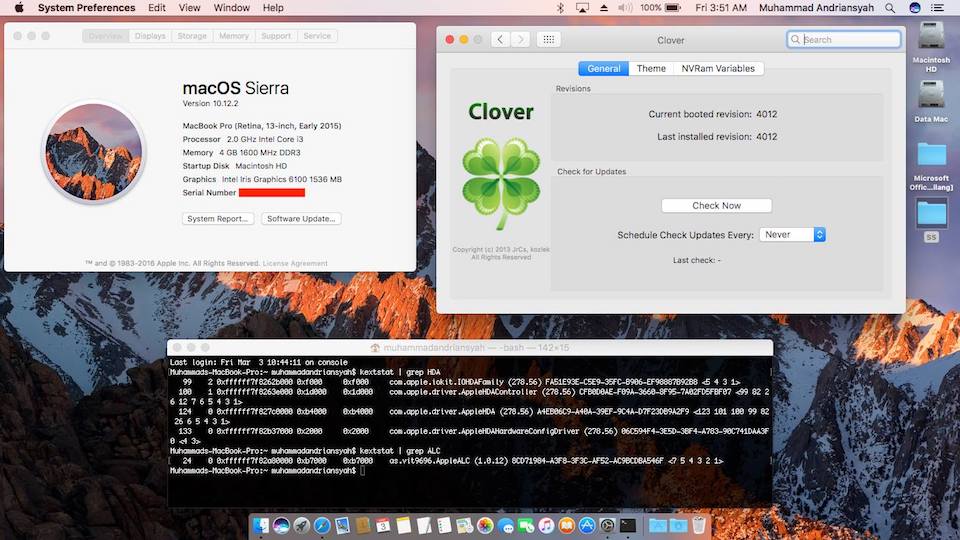
Task: Open the License Agreement link
Action: click(x=295, y=263)
